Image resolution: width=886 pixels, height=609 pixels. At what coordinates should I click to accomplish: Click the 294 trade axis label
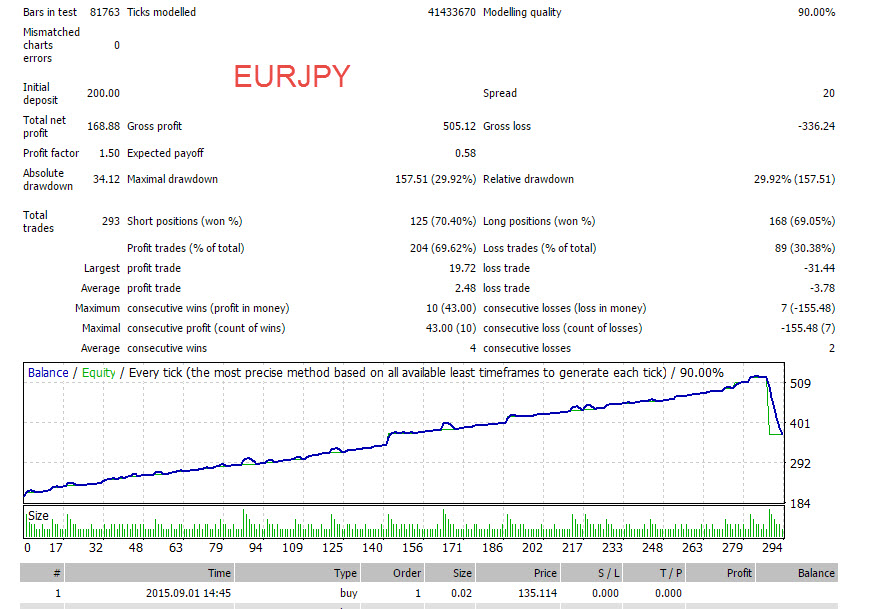point(772,548)
